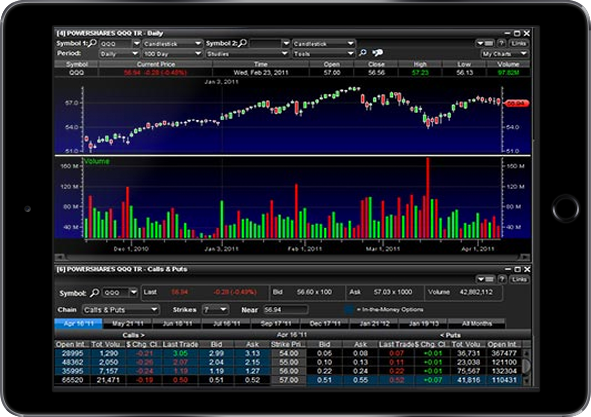Open the chart window options menu icon
This screenshot has height=417, width=591.
point(485,43)
